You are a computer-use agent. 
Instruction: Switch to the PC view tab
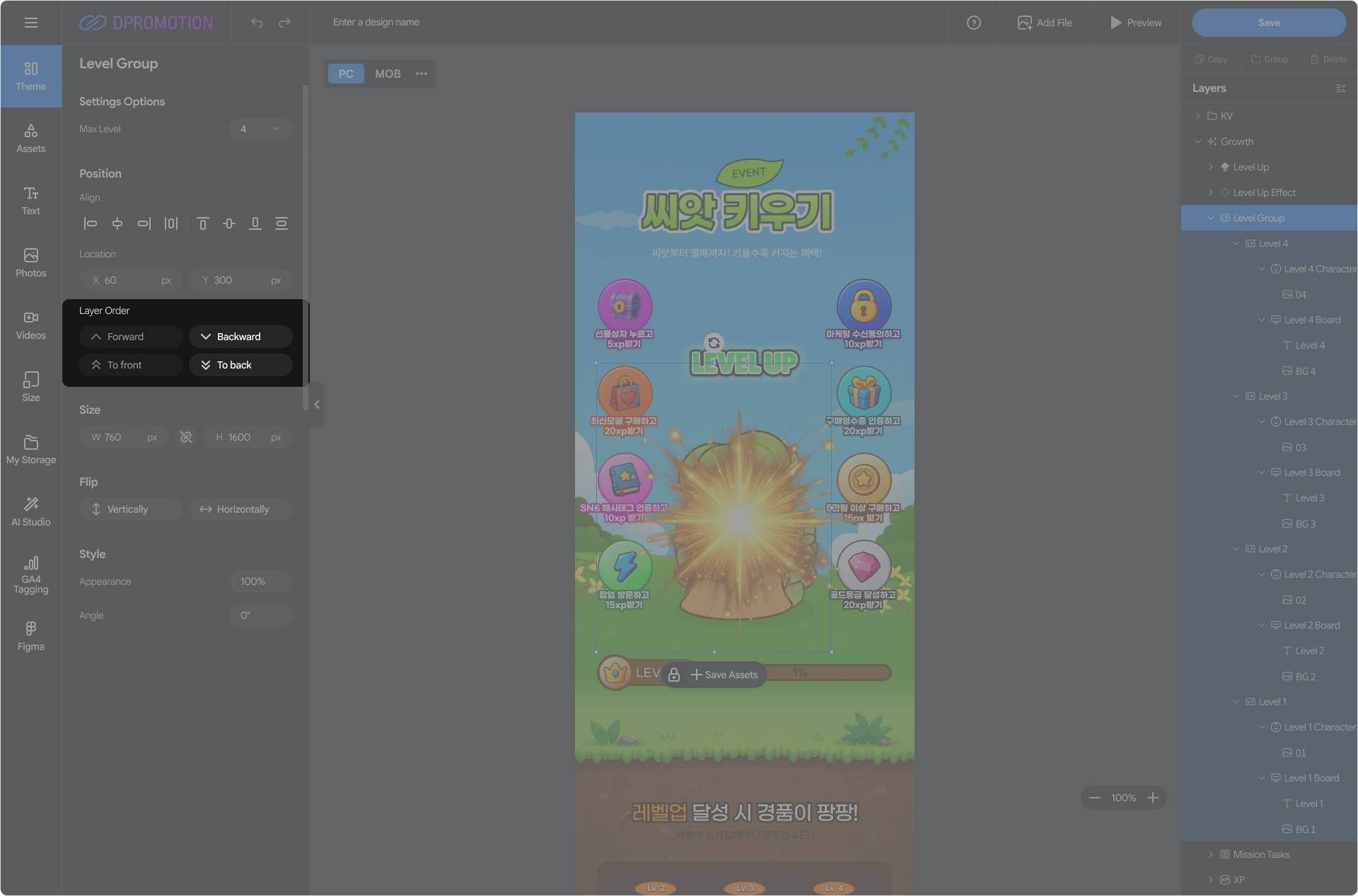coord(346,74)
